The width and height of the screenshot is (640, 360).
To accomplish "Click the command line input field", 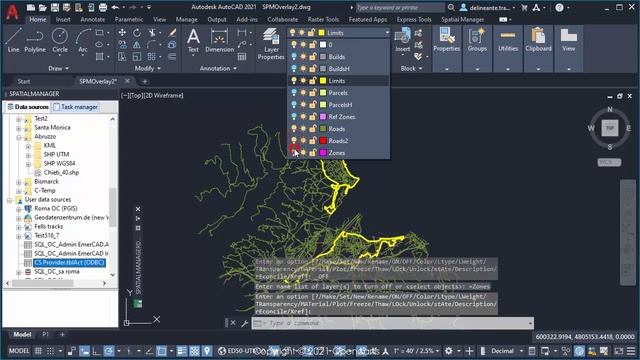I will 392,323.
